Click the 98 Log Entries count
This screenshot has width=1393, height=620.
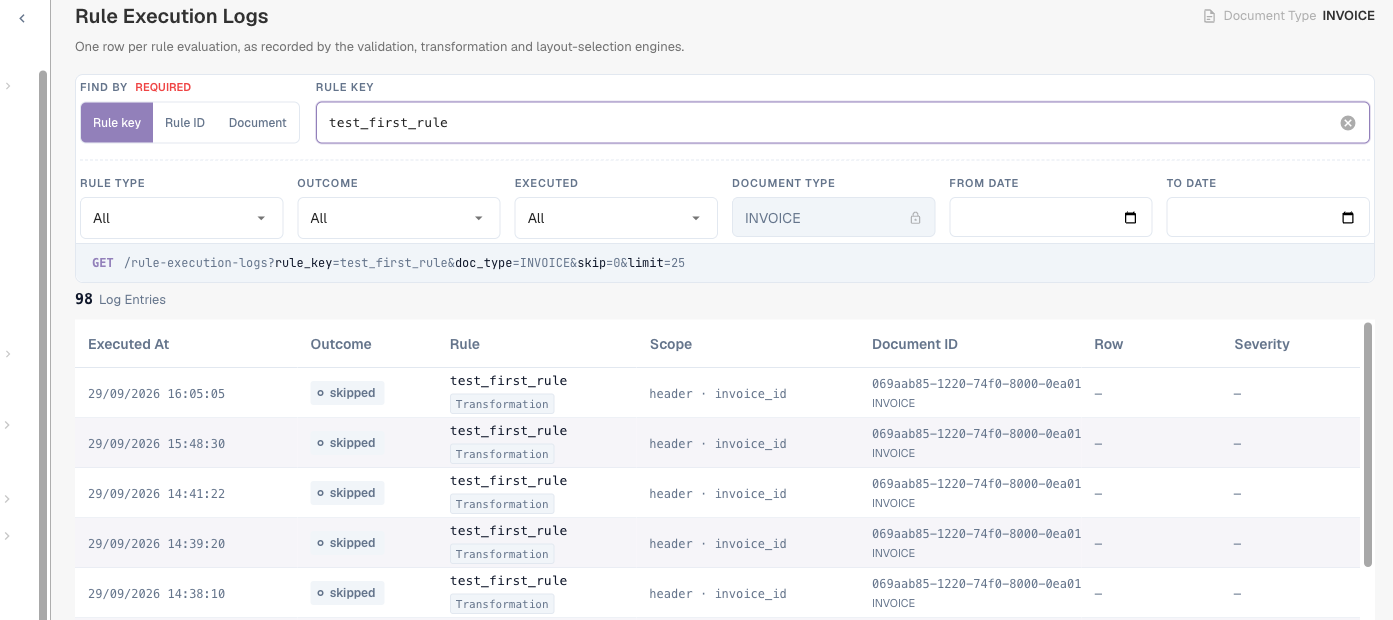coord(120,299)
